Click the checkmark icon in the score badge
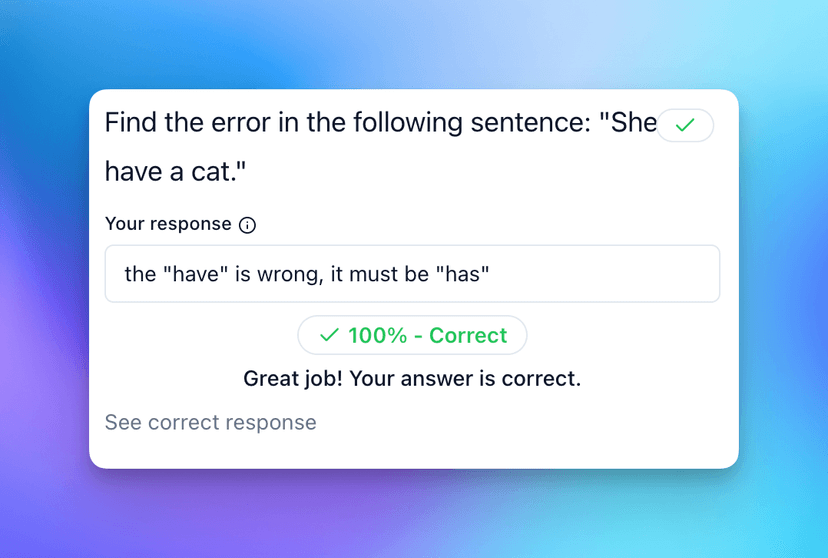 (329, 336)
